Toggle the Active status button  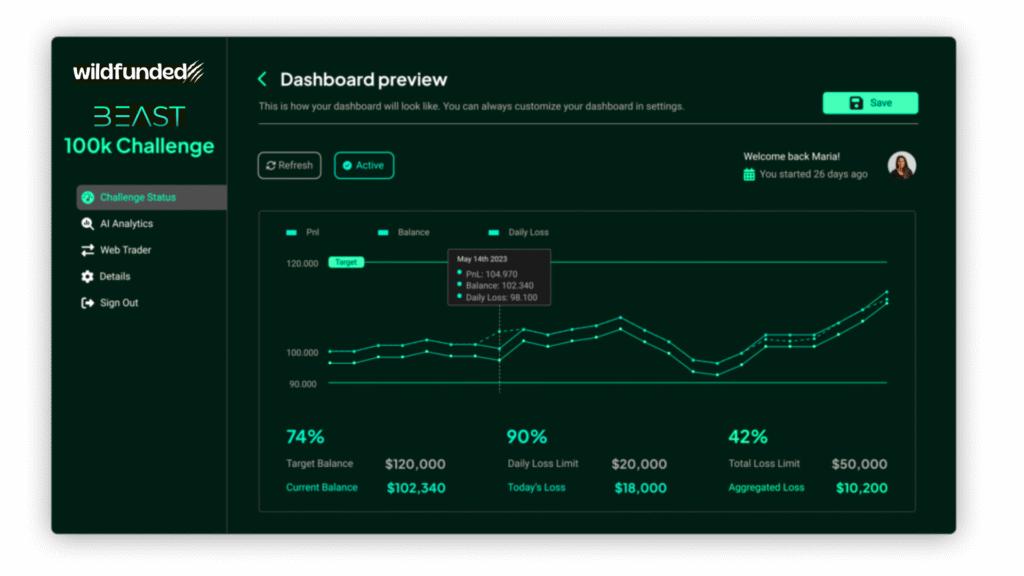pos(364,166)
